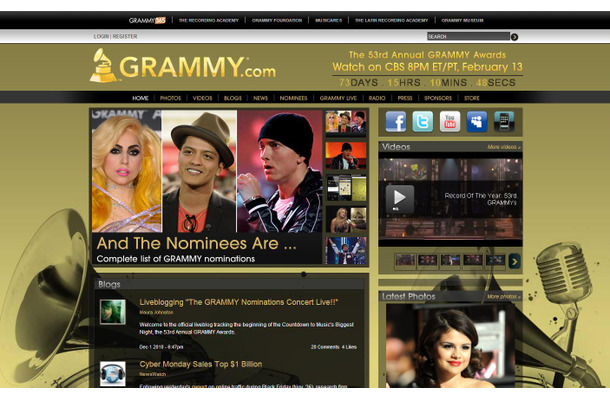The width and height of the screenshot is (610, 400).
Task: Select third slideshow thumbnail showing phone screens
Action: [346, 188]
